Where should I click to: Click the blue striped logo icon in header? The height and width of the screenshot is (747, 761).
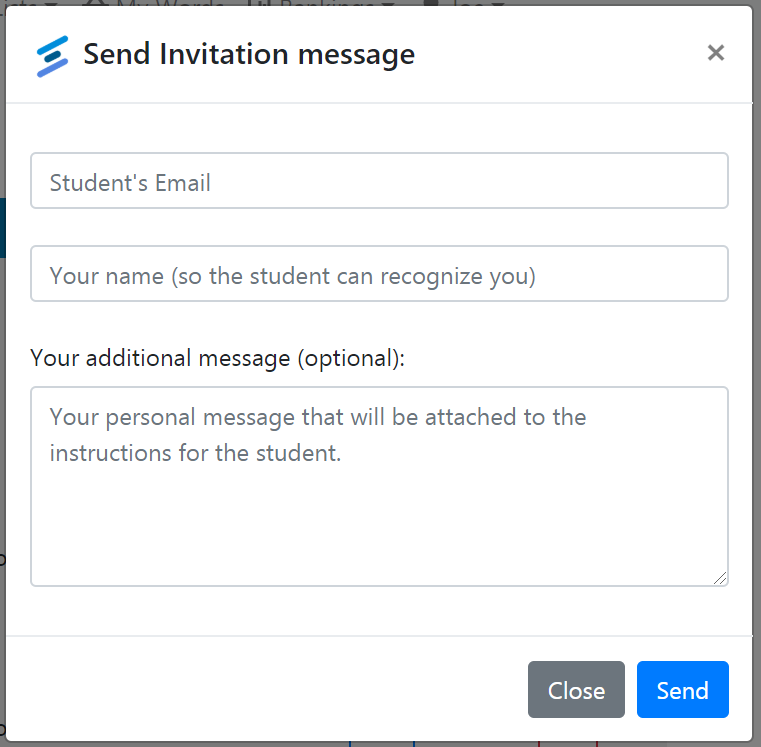tap(52, 56)
